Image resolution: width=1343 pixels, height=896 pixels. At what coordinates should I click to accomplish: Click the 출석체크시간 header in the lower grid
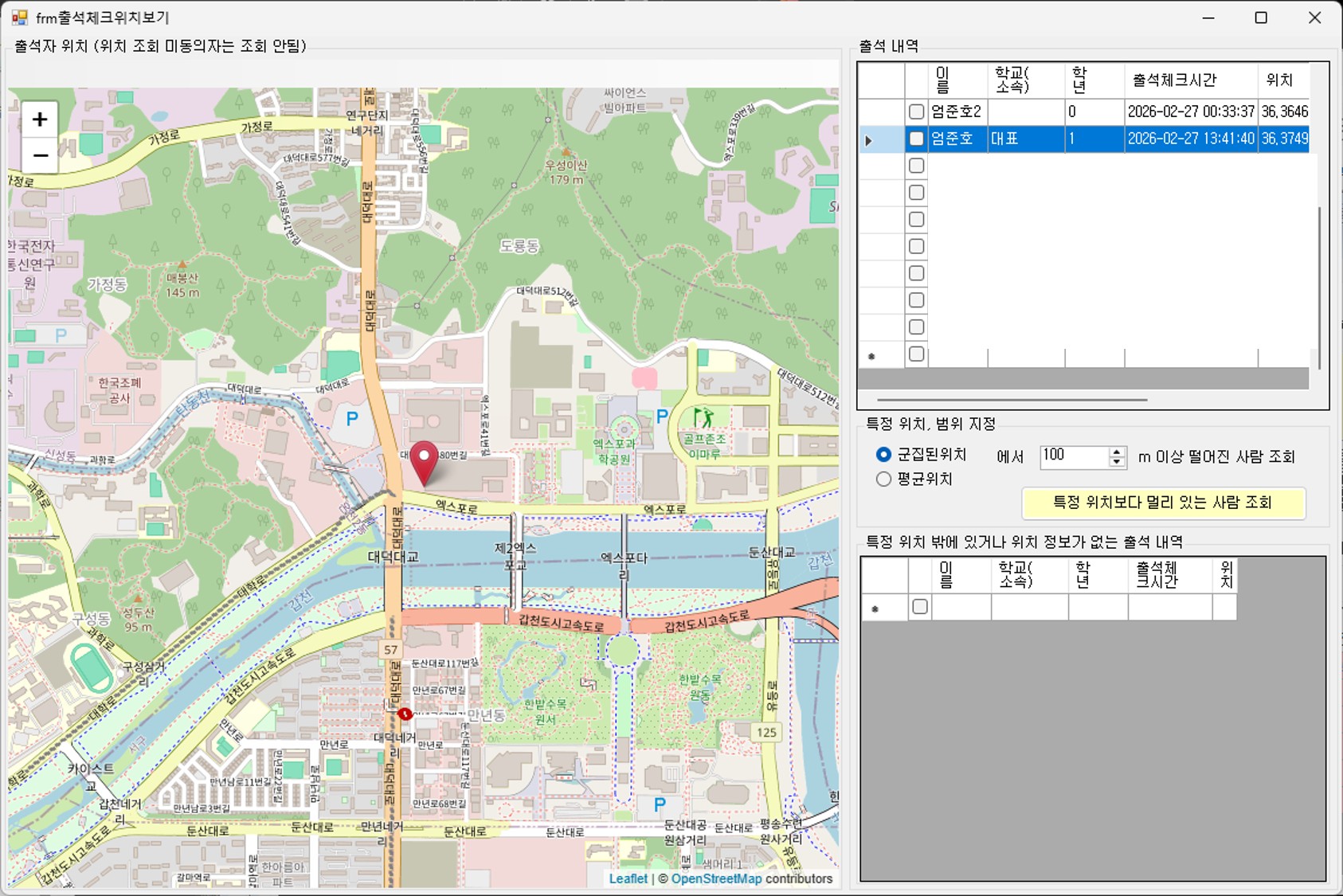[1170, 575]
